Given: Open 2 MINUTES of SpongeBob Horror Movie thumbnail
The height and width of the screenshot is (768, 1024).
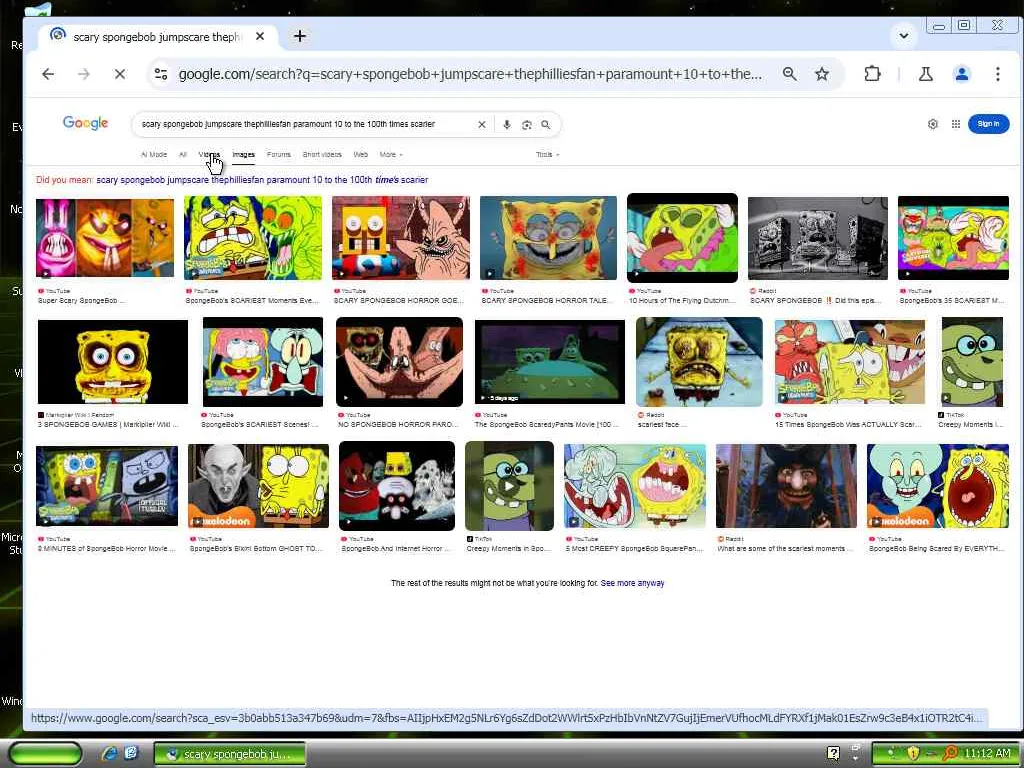Looking at the screenshot, I should point(107,486).
